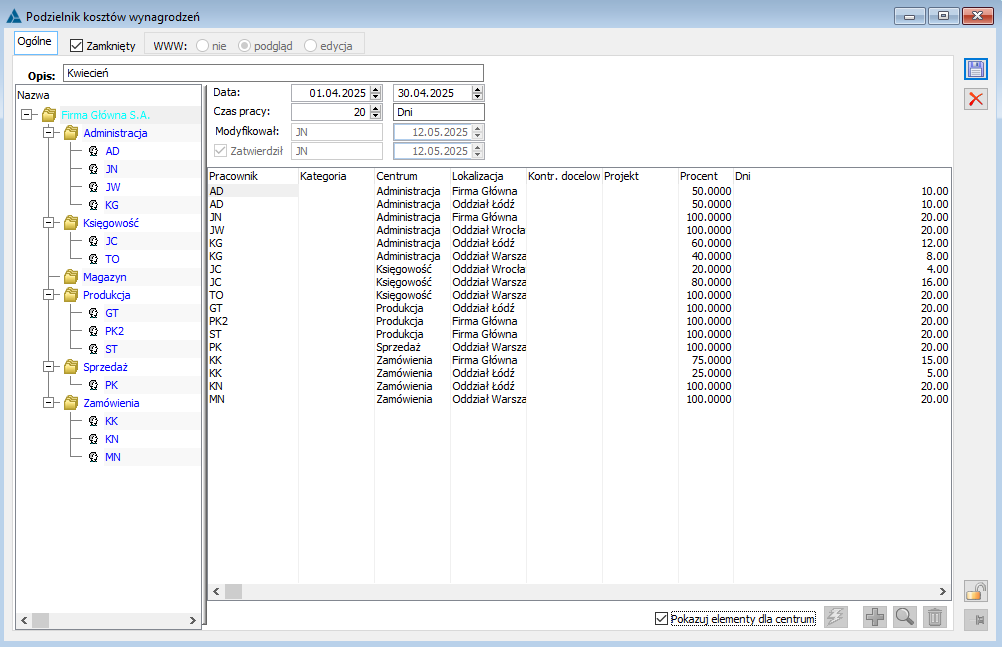Image resolution: width=1002 pixels, height=647 pixels.
Task: Select WWW option nie
Action: coord(203,45)
